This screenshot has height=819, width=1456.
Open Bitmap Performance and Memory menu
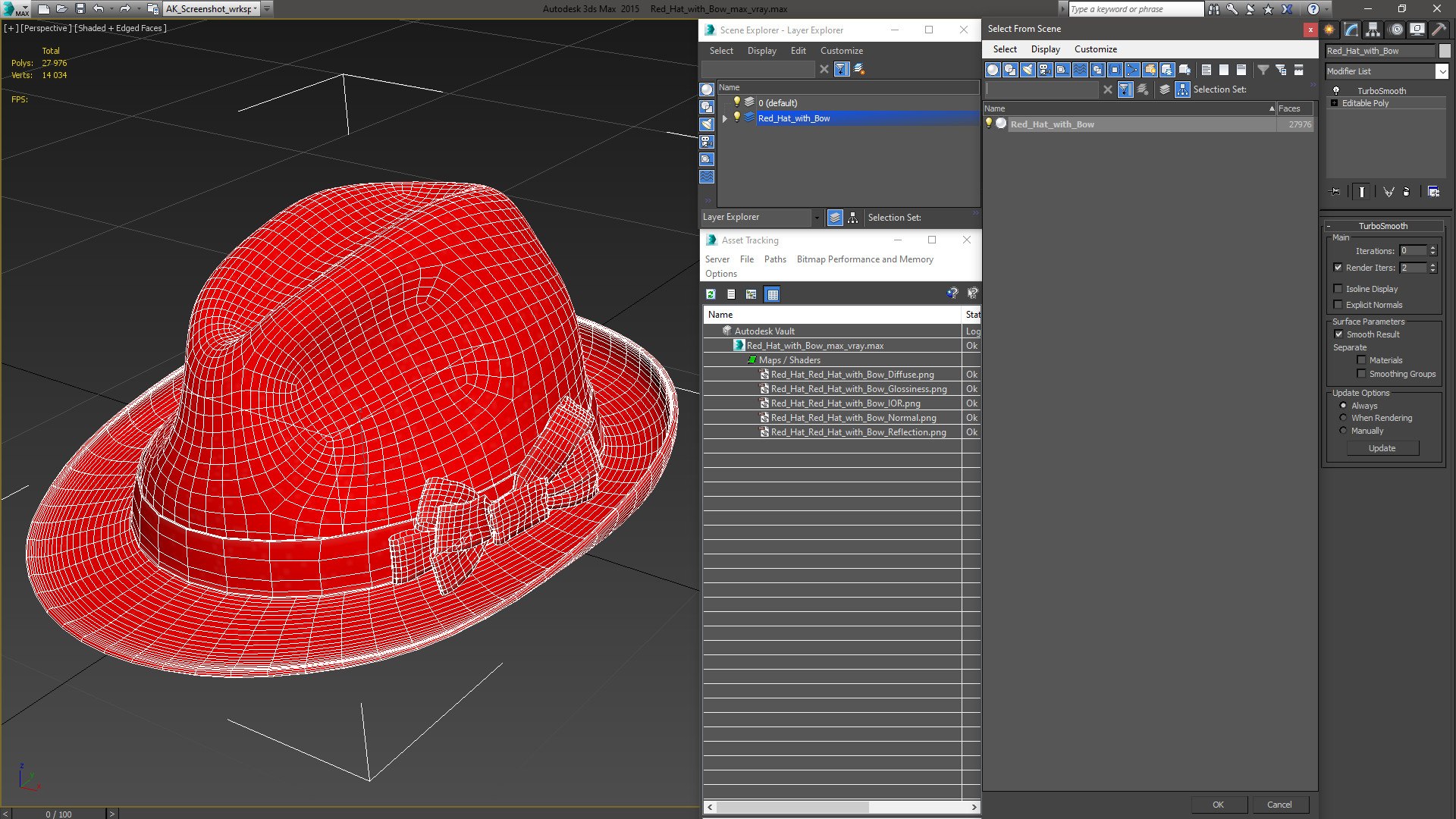pyautogui.click(x=864, y=259)
